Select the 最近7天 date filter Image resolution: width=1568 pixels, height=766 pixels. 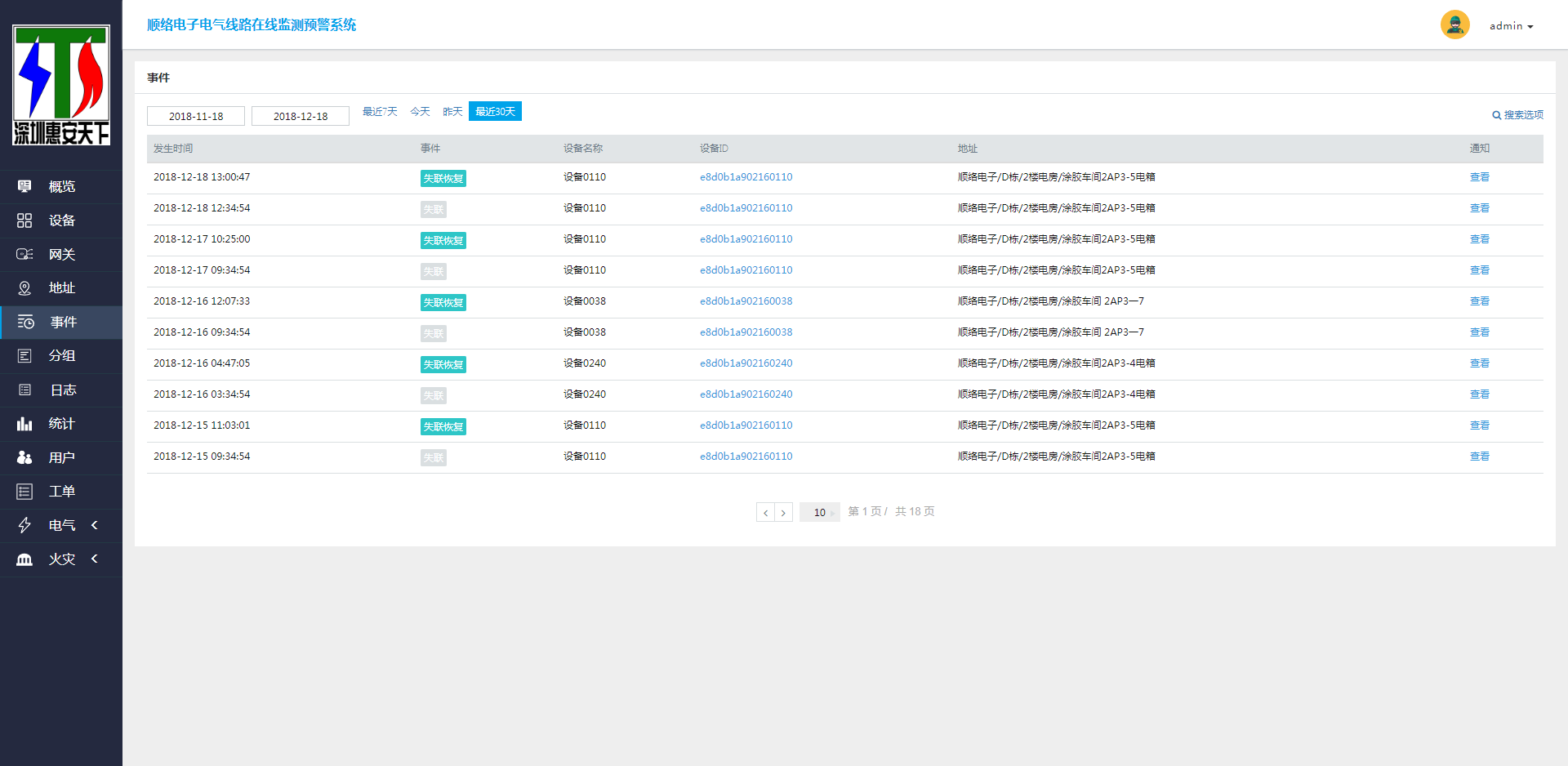[x=380, y=112]
